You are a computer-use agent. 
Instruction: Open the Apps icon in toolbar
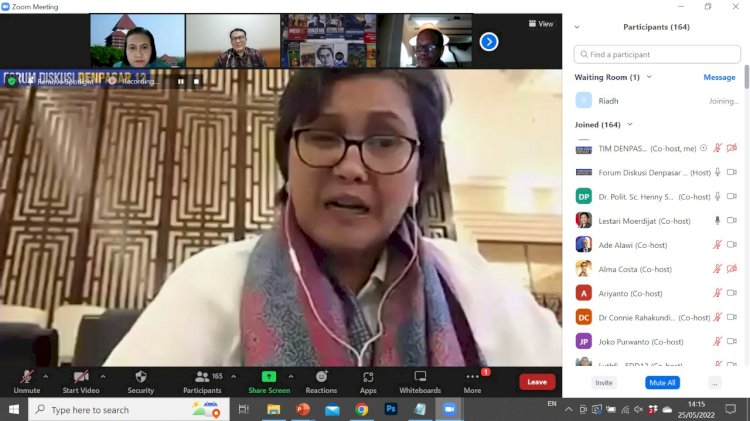tap(368, 377)
